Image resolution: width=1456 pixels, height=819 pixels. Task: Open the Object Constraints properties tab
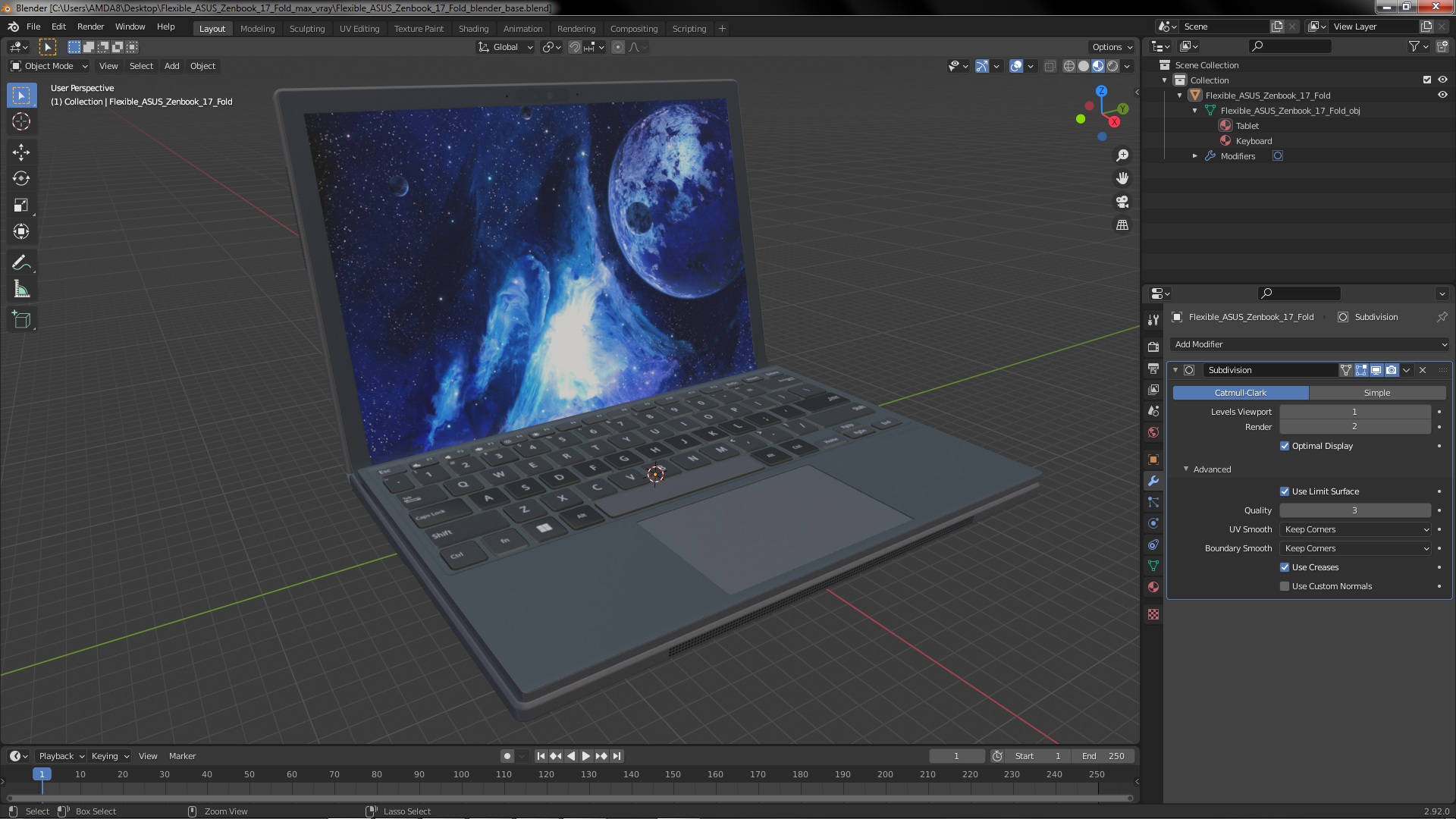[1153, 544]
